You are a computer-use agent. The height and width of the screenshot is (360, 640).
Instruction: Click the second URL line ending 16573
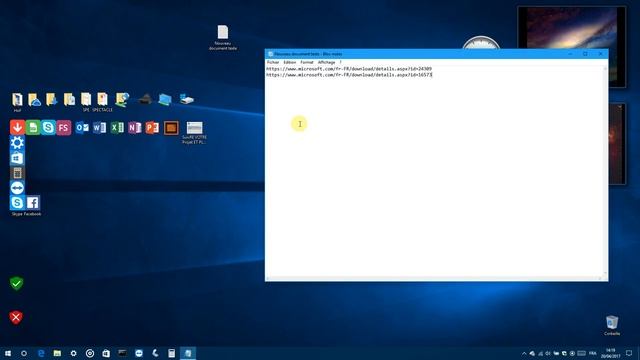click(x=349, y=75)
